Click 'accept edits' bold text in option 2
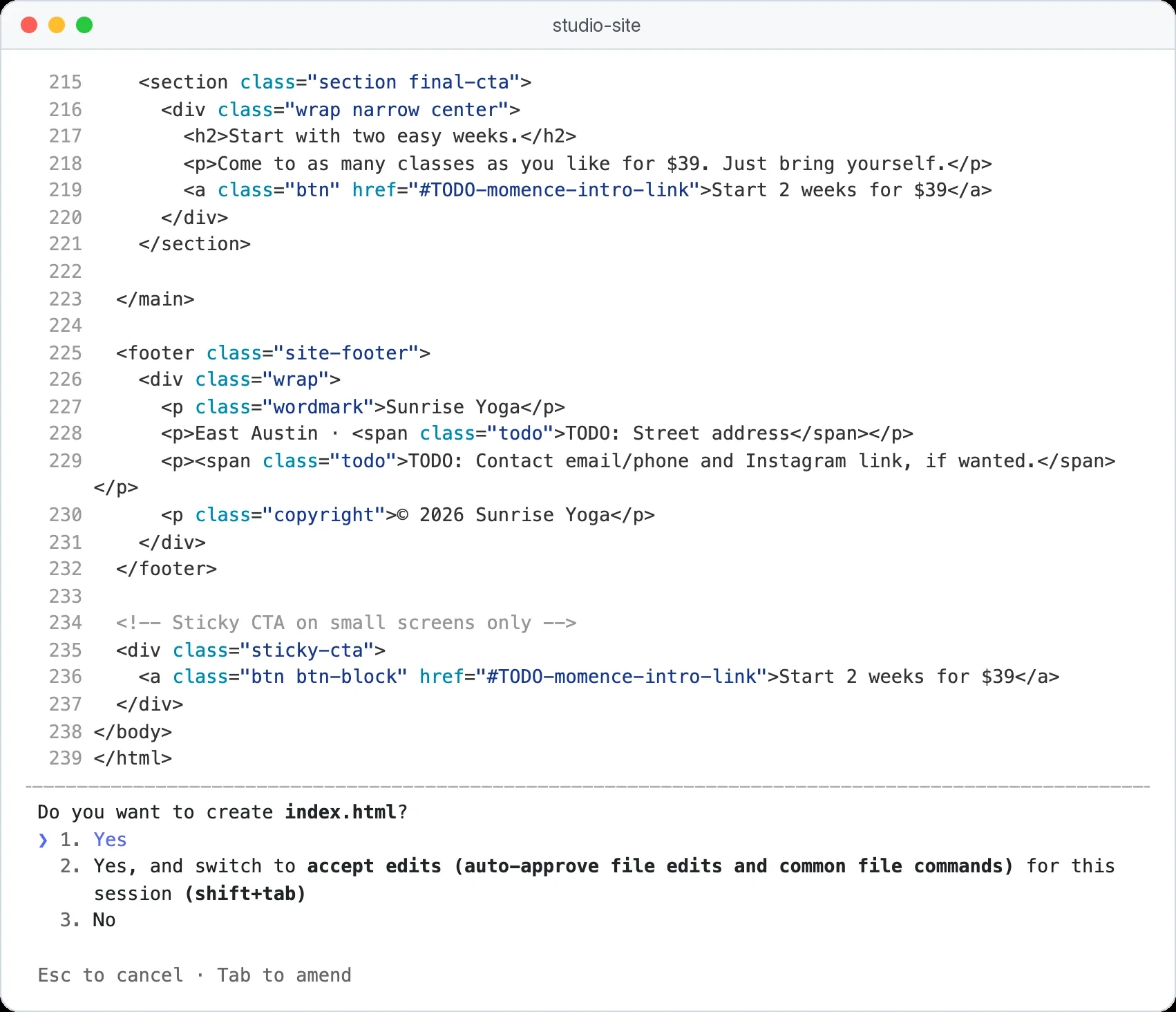 374,866
